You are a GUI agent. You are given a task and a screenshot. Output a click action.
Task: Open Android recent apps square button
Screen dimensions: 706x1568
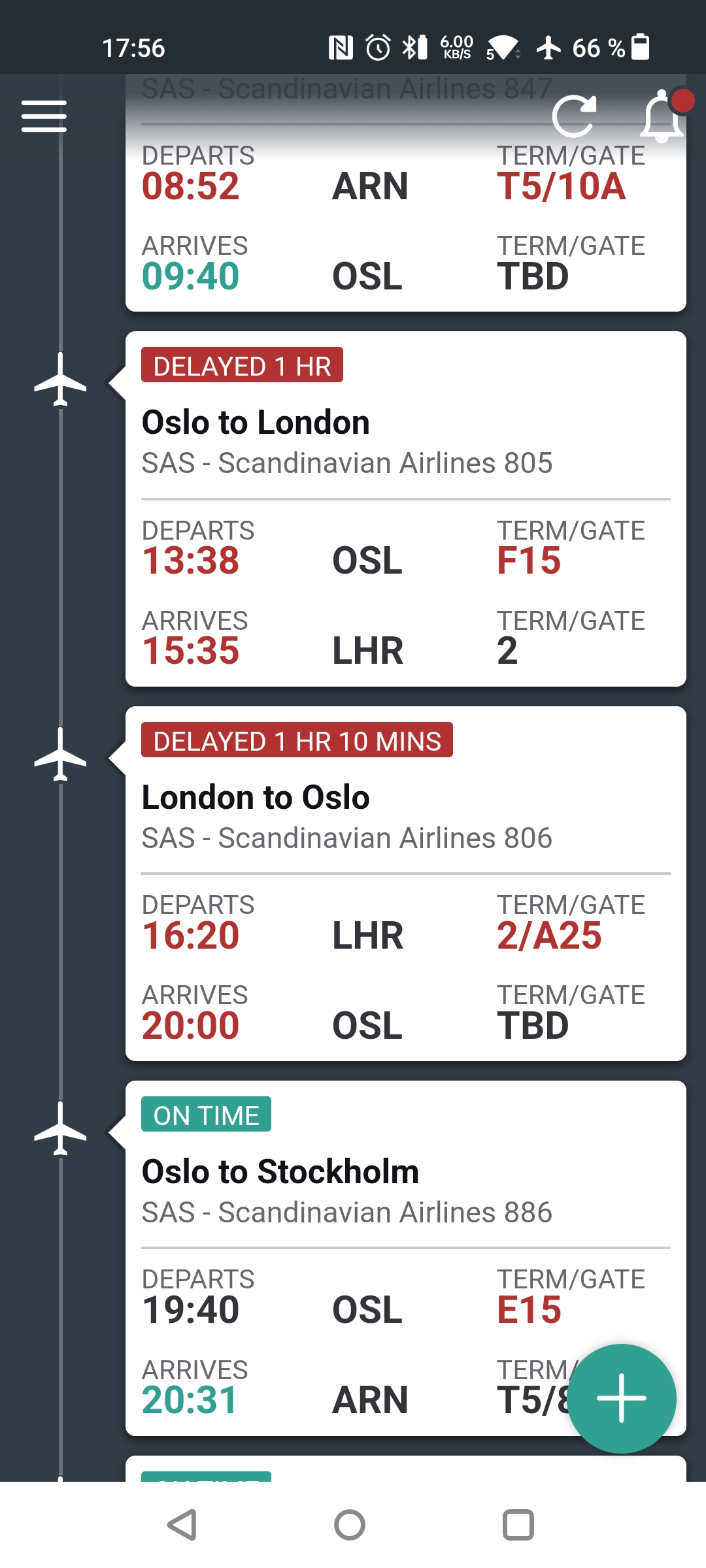518,1525
